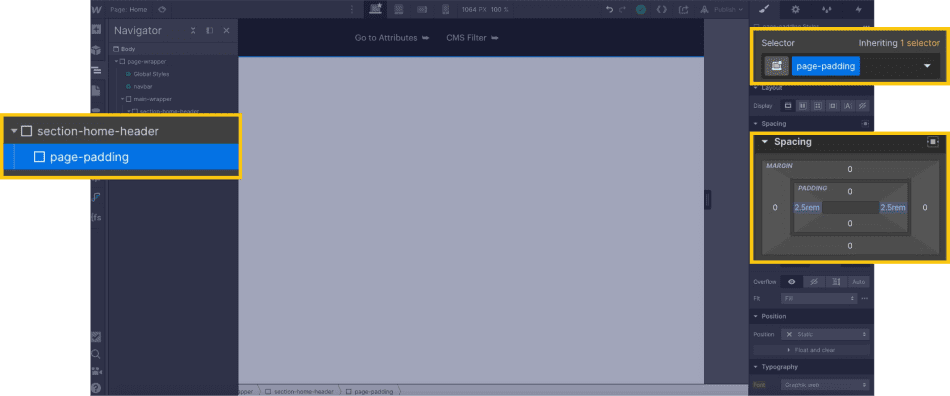Click the page-padding class tag in Selector
The height and width of the screenshot is (396, 950).
pos(825,67)
